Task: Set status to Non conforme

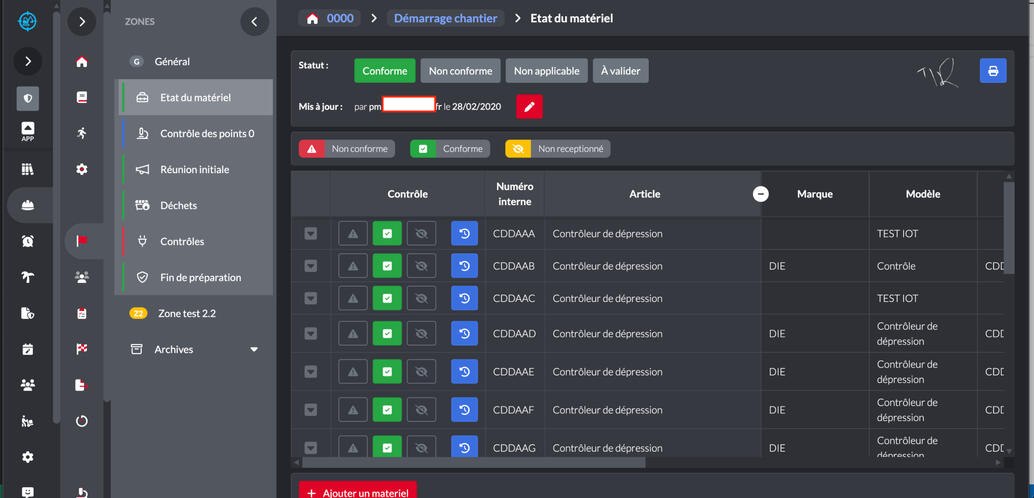Action: pos(460,71)
